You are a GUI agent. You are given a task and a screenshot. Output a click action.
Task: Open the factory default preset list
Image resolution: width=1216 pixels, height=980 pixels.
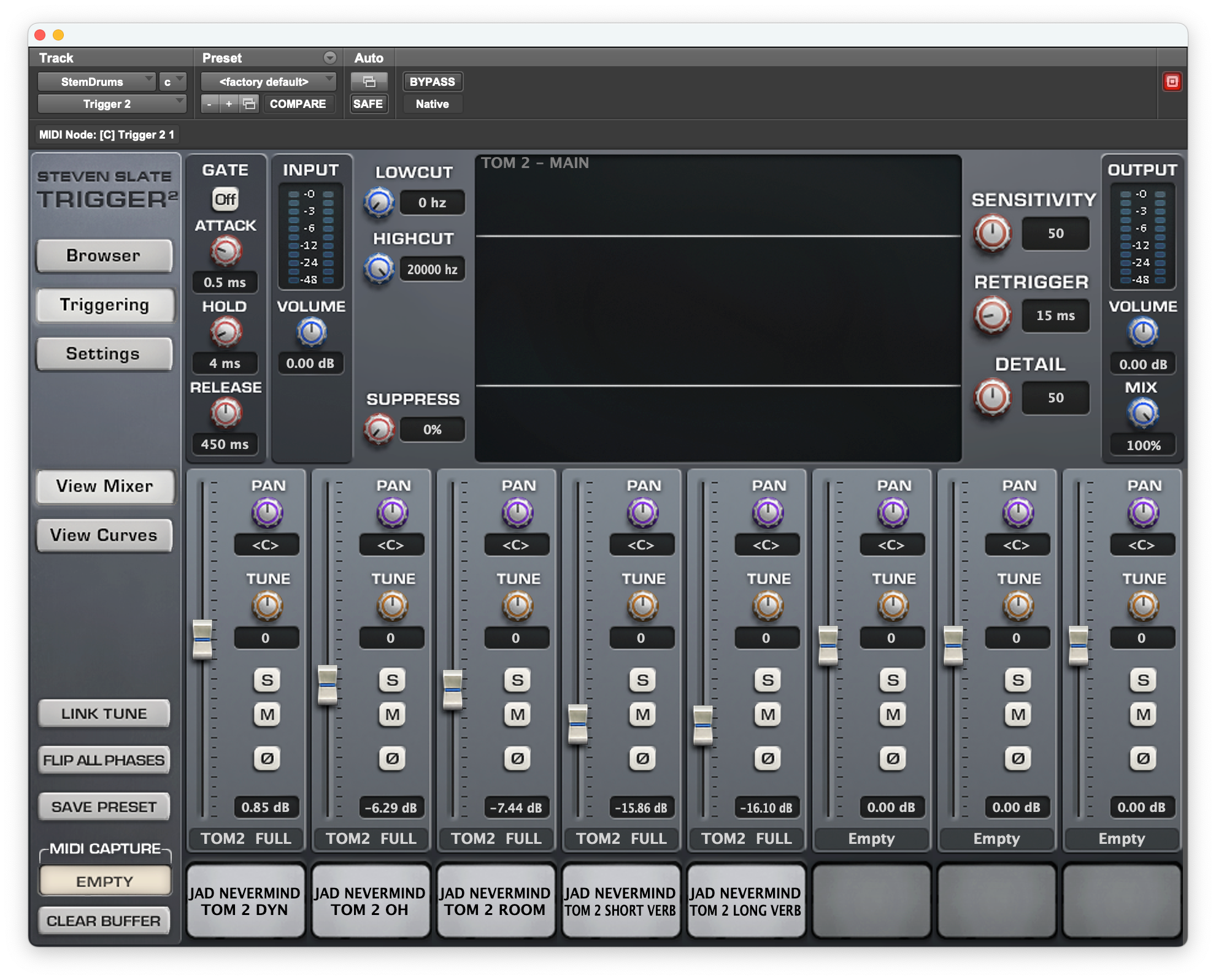coord(269,82)
